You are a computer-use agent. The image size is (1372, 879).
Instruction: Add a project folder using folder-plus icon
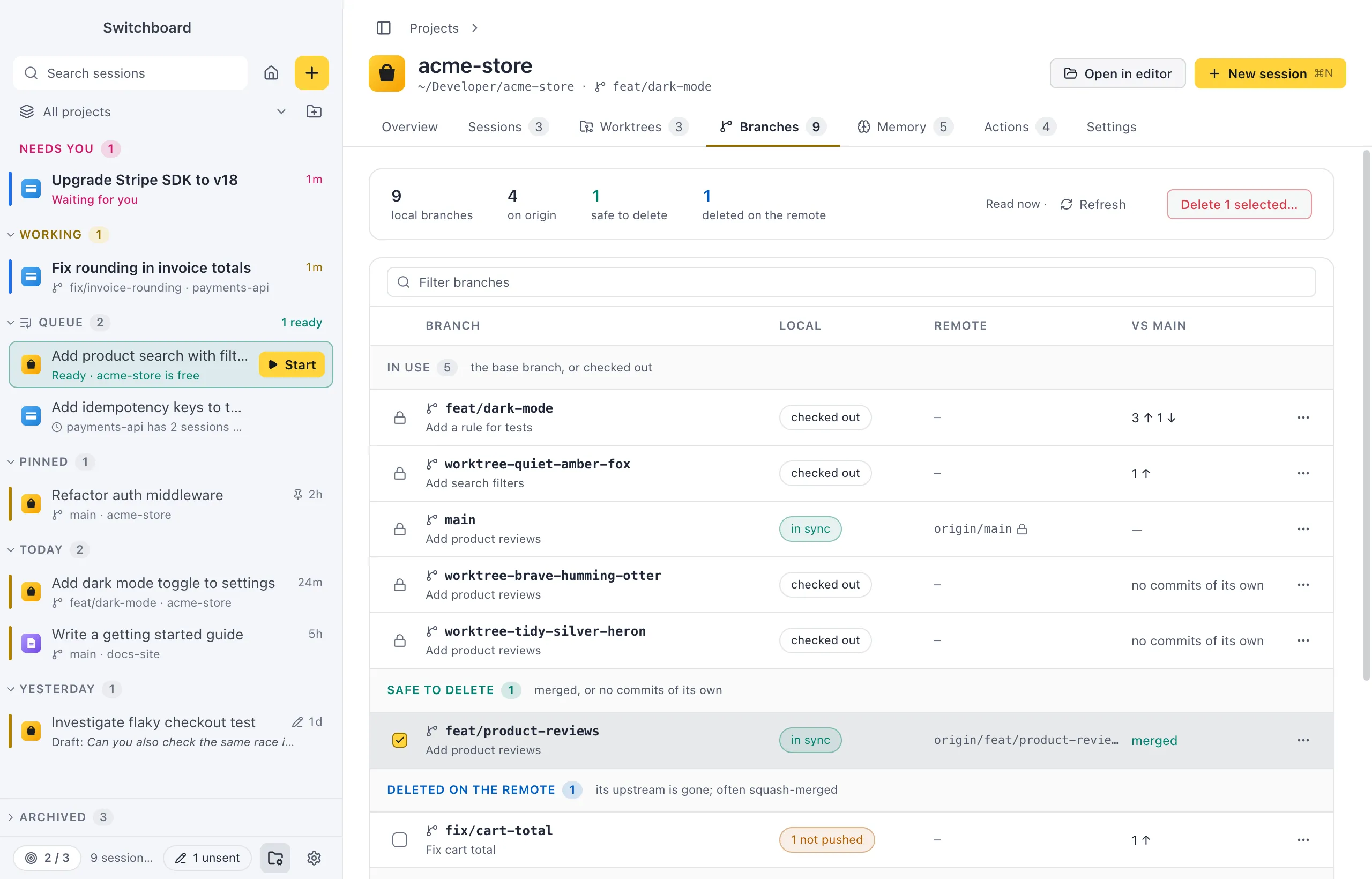click(314, 111)
